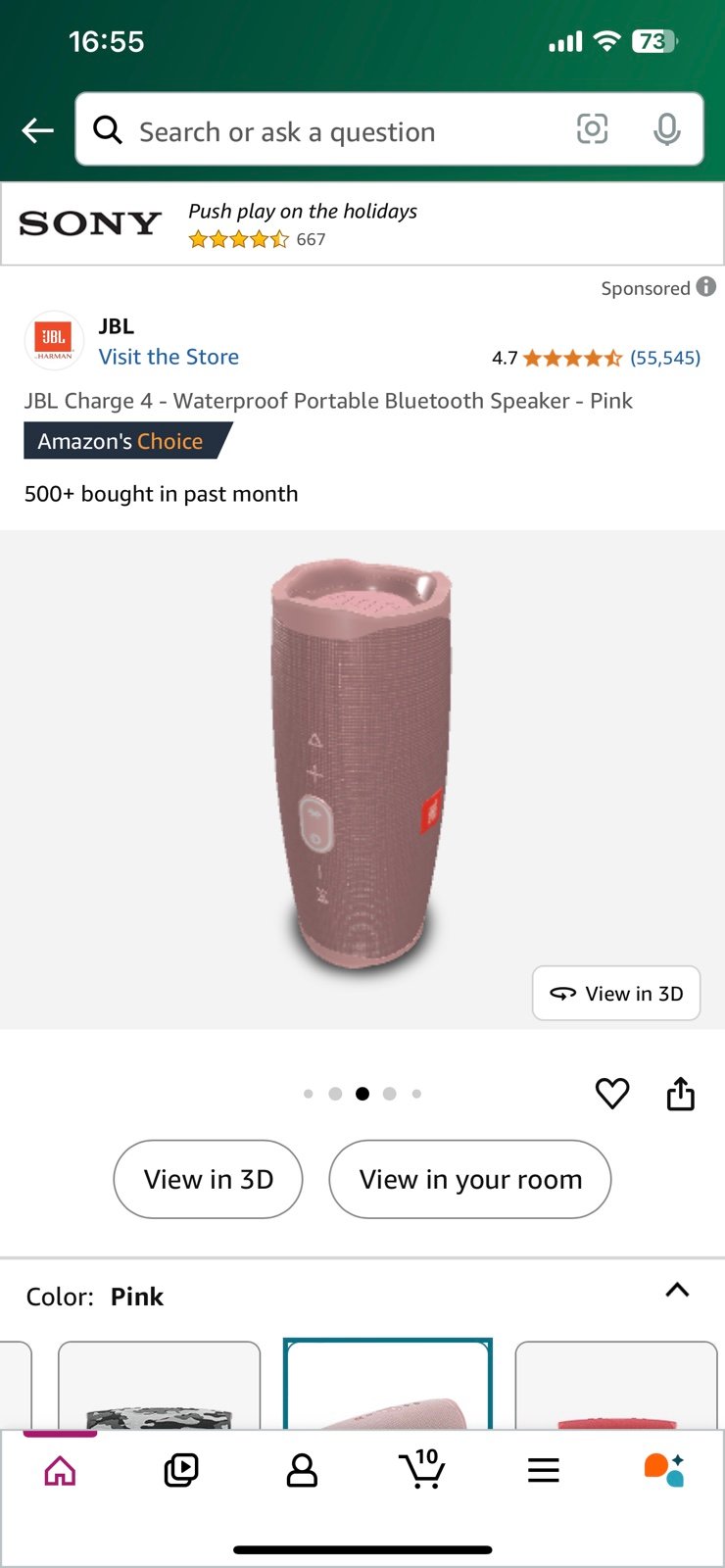Screen dimensions: 725x1568
Task: Open the shopping cart icon
Action: coord(422,1469)
